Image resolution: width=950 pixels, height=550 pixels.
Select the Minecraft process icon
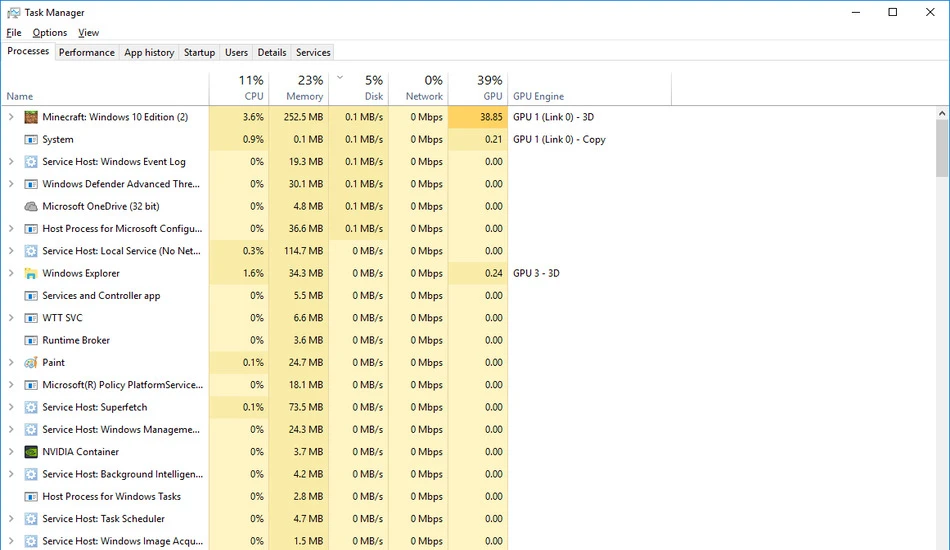click(x=31, y=117)
